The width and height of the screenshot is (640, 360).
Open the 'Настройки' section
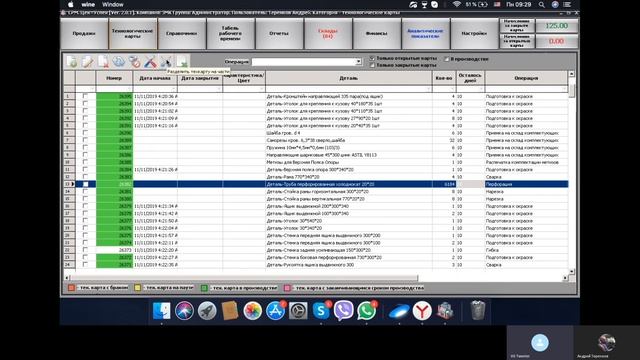click(x=474, y=33)
